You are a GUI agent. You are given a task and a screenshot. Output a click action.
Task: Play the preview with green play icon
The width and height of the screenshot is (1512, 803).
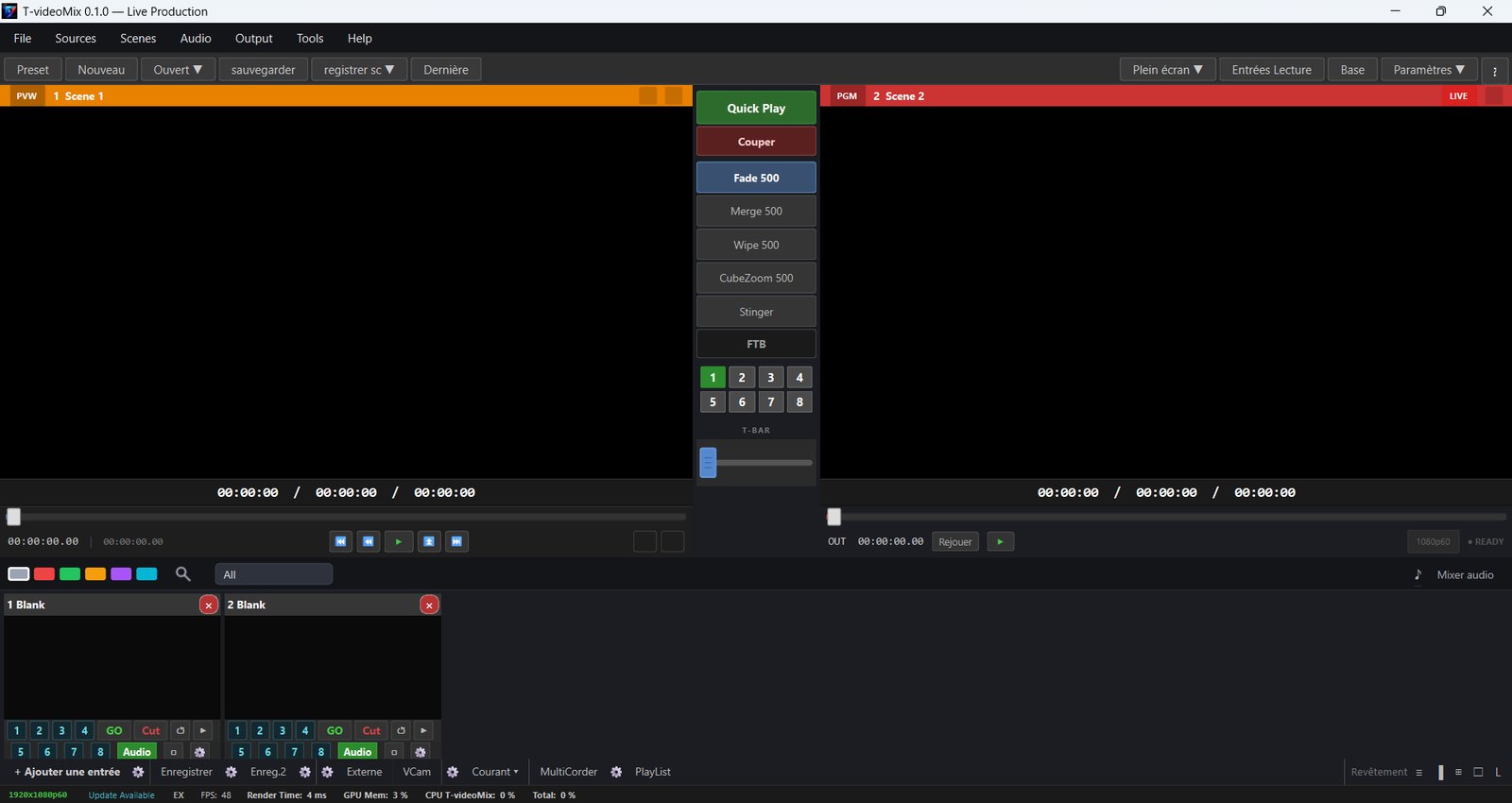(x=399, y=541)
